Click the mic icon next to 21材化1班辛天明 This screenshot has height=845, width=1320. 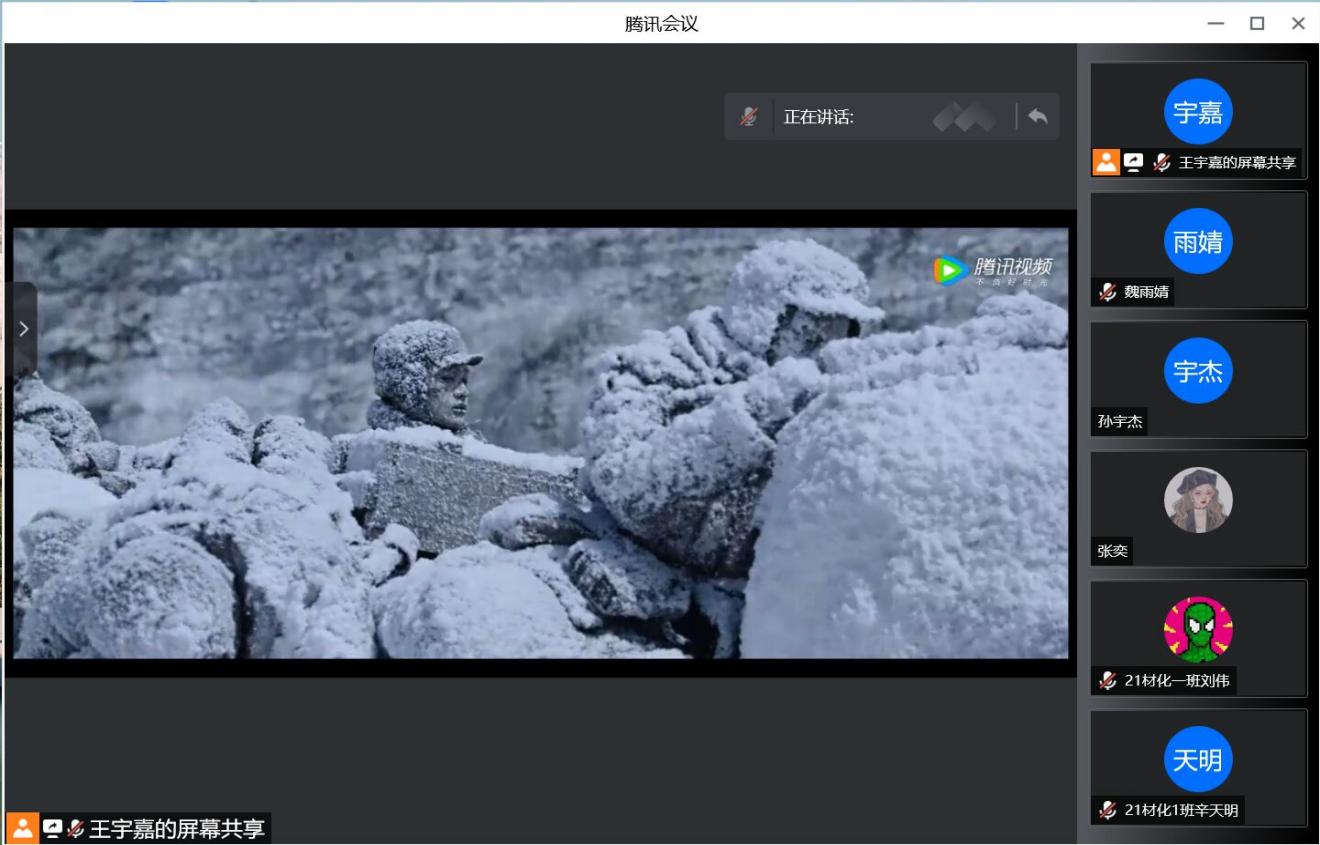tap(1107, 810)
